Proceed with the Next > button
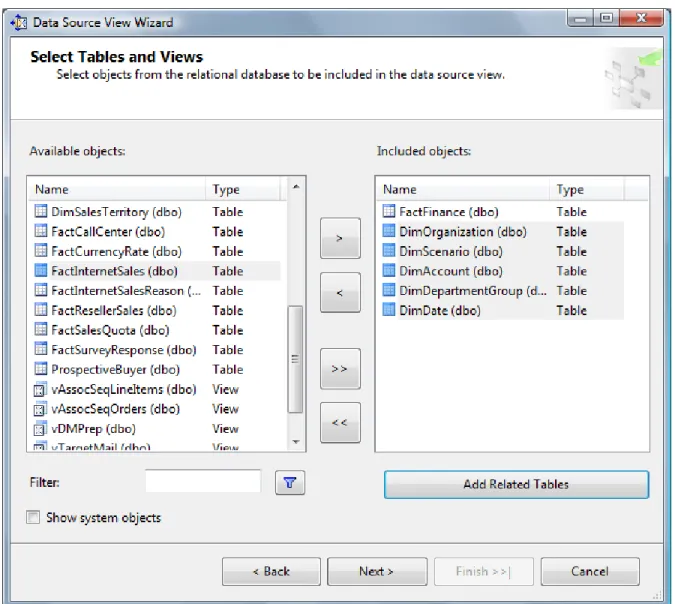 377,572
